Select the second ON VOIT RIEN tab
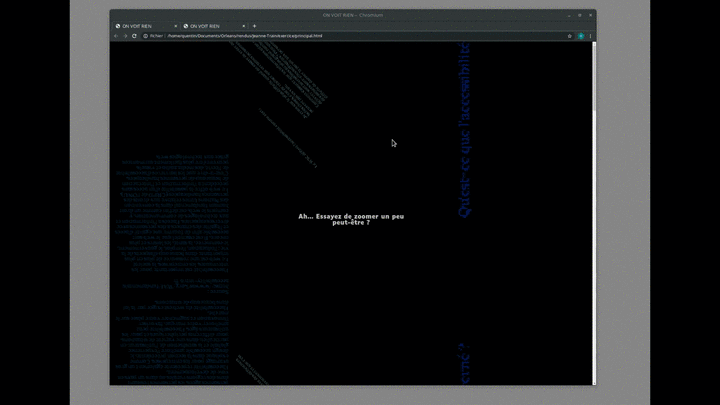Viewport: 720px width, 405px height. tap(207, 26)
